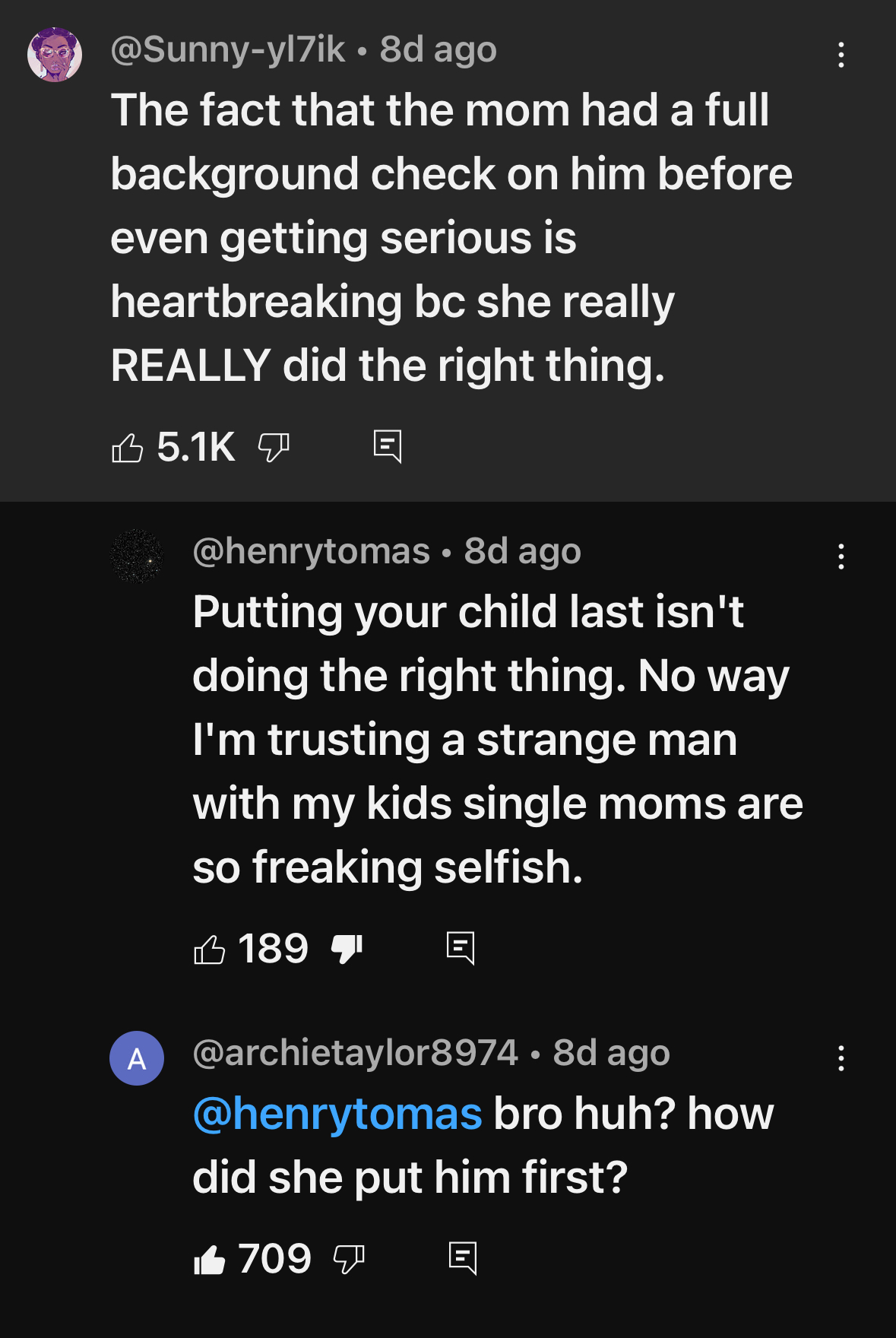The height and width of the screenshot is (1338, 896).
Task: Reply to the @Sunny-yl7ik comment
Action: (388, 446)
